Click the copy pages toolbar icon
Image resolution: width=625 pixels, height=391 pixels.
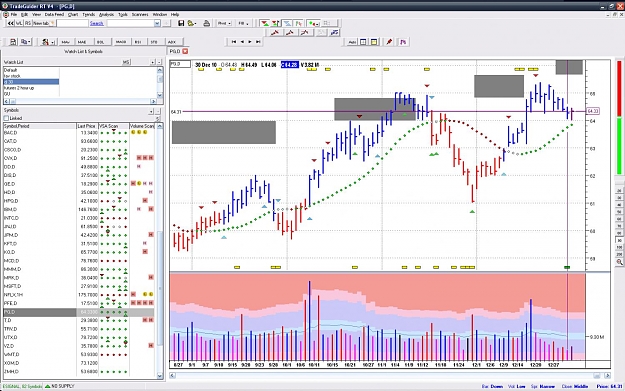[26, 42]
